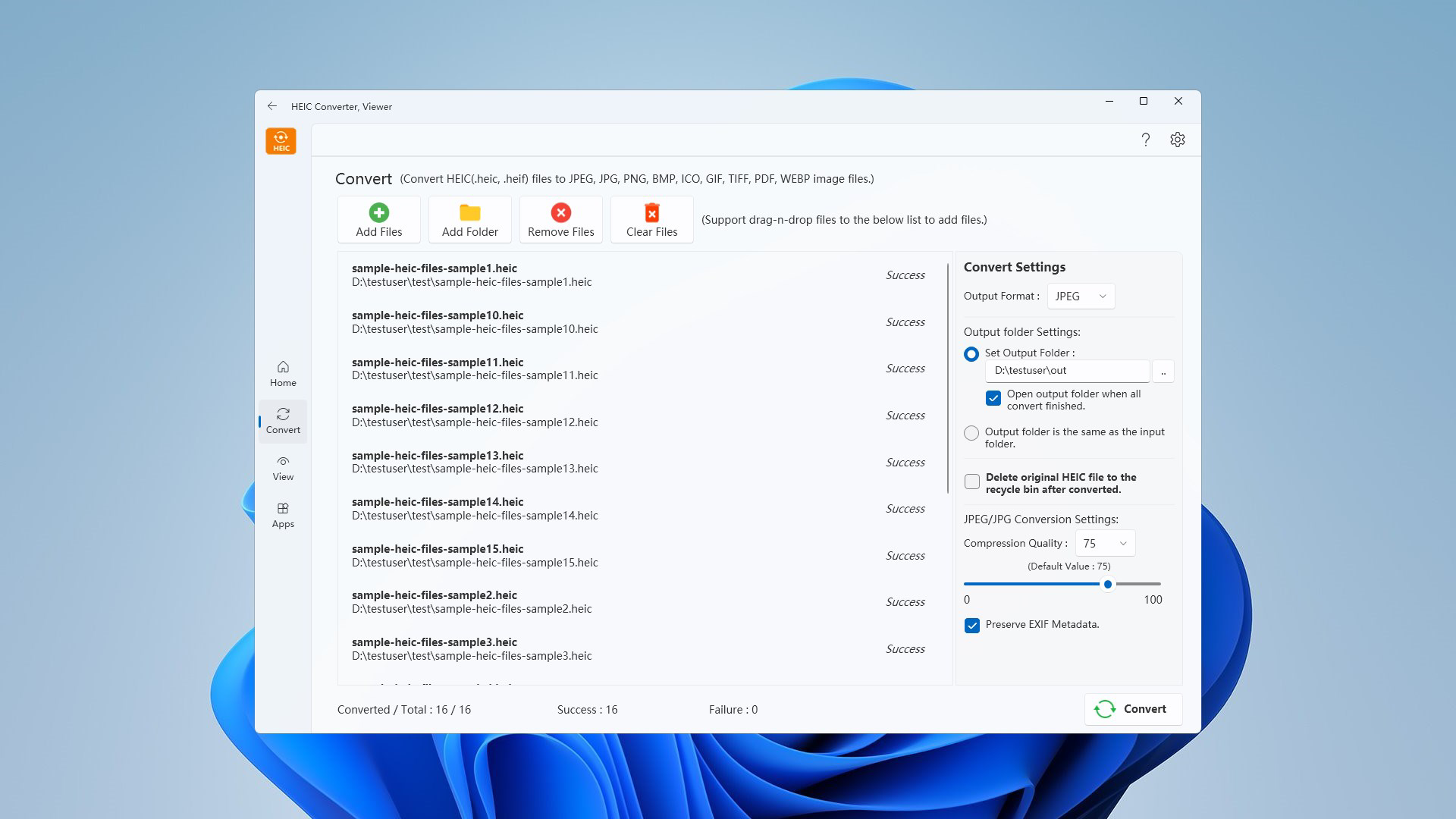Viewport: 1456px width, 819px height.
Task: Click 'Converted / Total : 16 / 16' text
Action: tap(404, 710)
